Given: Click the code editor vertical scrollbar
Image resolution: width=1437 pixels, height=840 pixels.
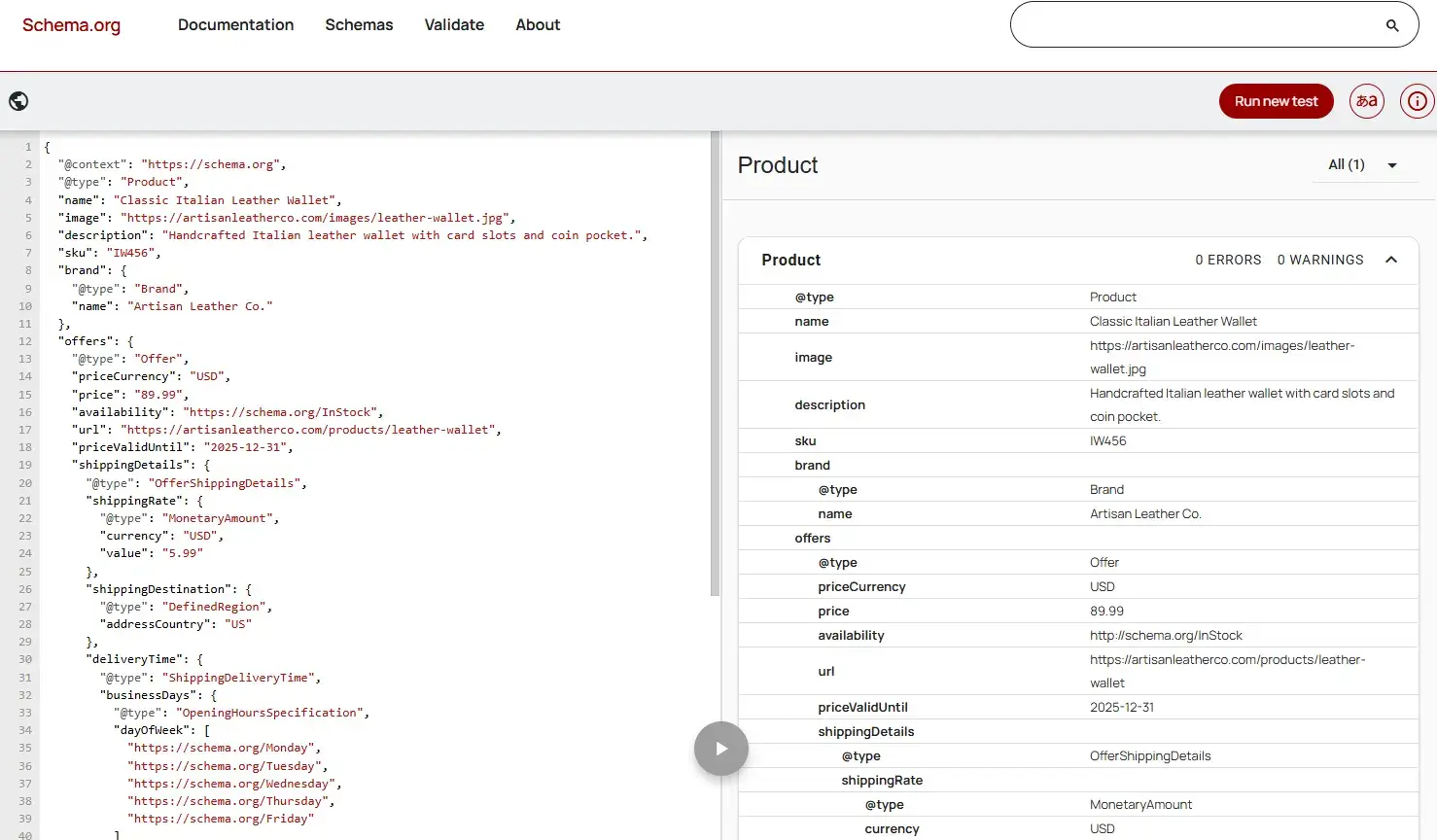Looking at the screenshot, I should 715,365.
